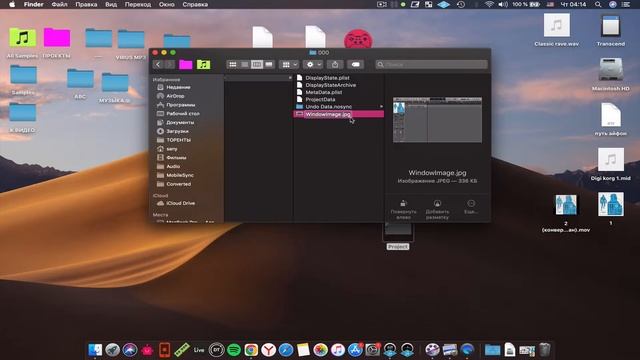
Task: Open the group-by arrangement dropdown
Action: (289, 64)
